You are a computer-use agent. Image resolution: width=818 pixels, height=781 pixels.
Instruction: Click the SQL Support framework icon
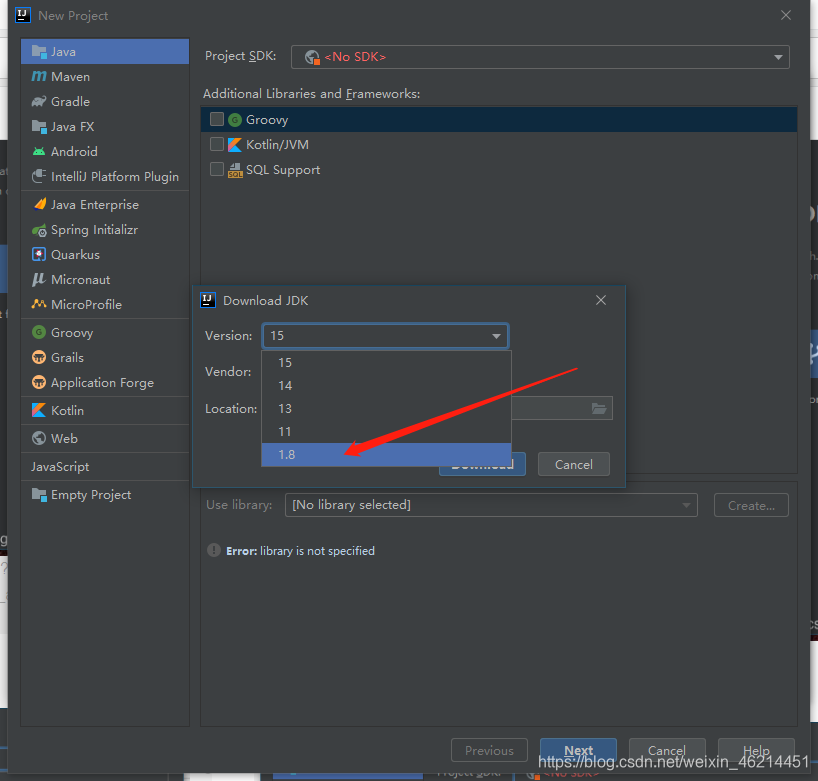[x=235, y=170]
